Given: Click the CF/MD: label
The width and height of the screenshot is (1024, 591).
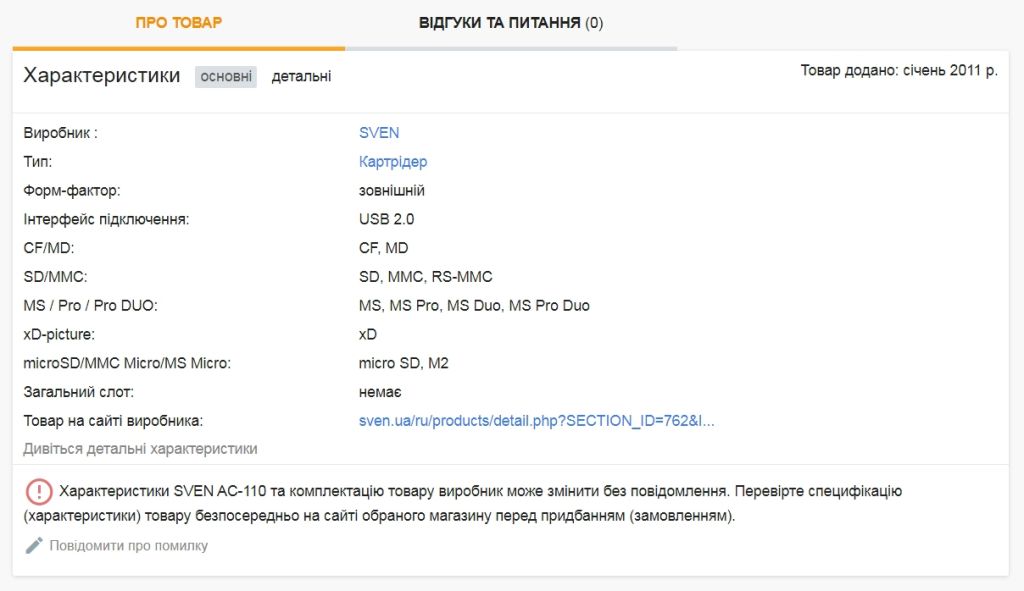Looking at the screenshot, I should (x=49, y=248).
